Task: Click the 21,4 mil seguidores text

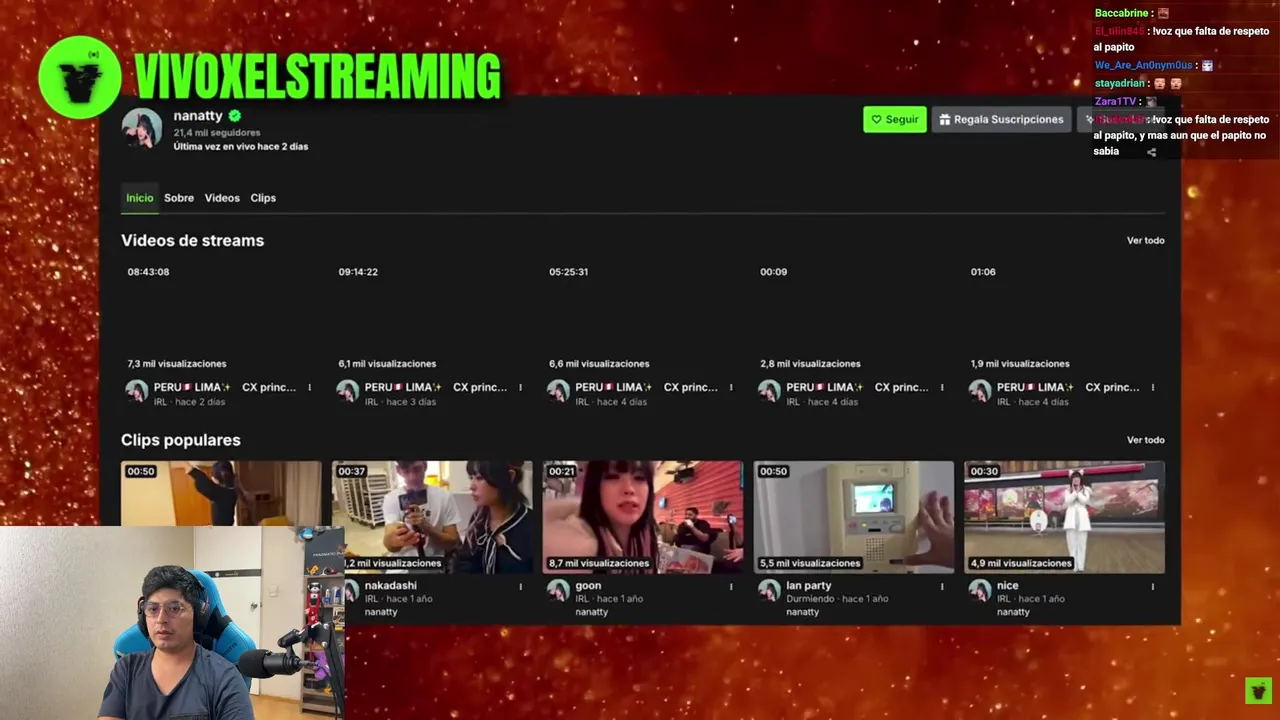Action: (x=217, y=132)
